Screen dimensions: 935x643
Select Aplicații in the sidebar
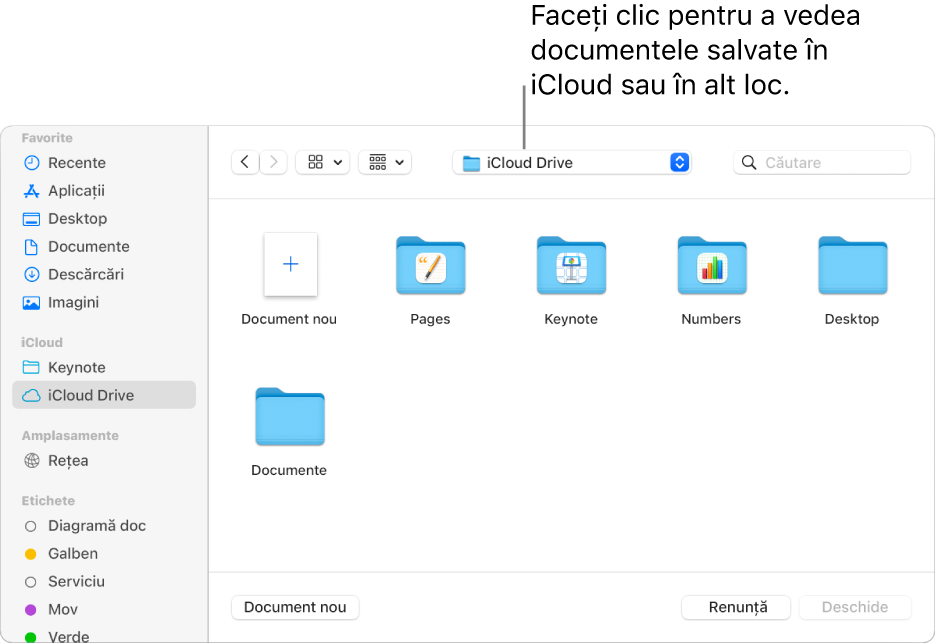point(76,191)
